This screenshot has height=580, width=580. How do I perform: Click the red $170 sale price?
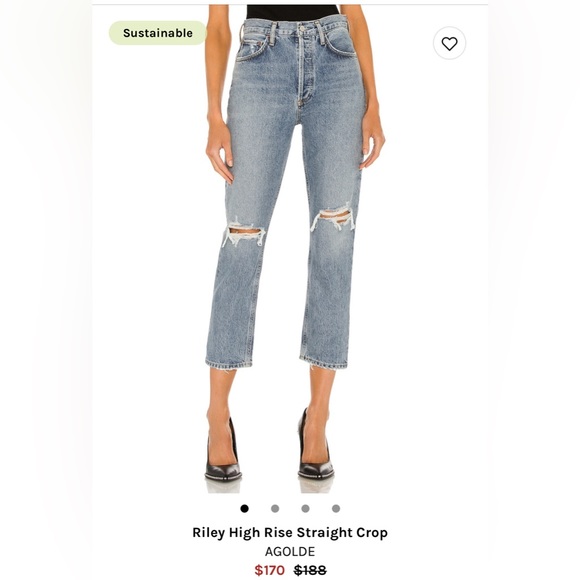point(269,570)
